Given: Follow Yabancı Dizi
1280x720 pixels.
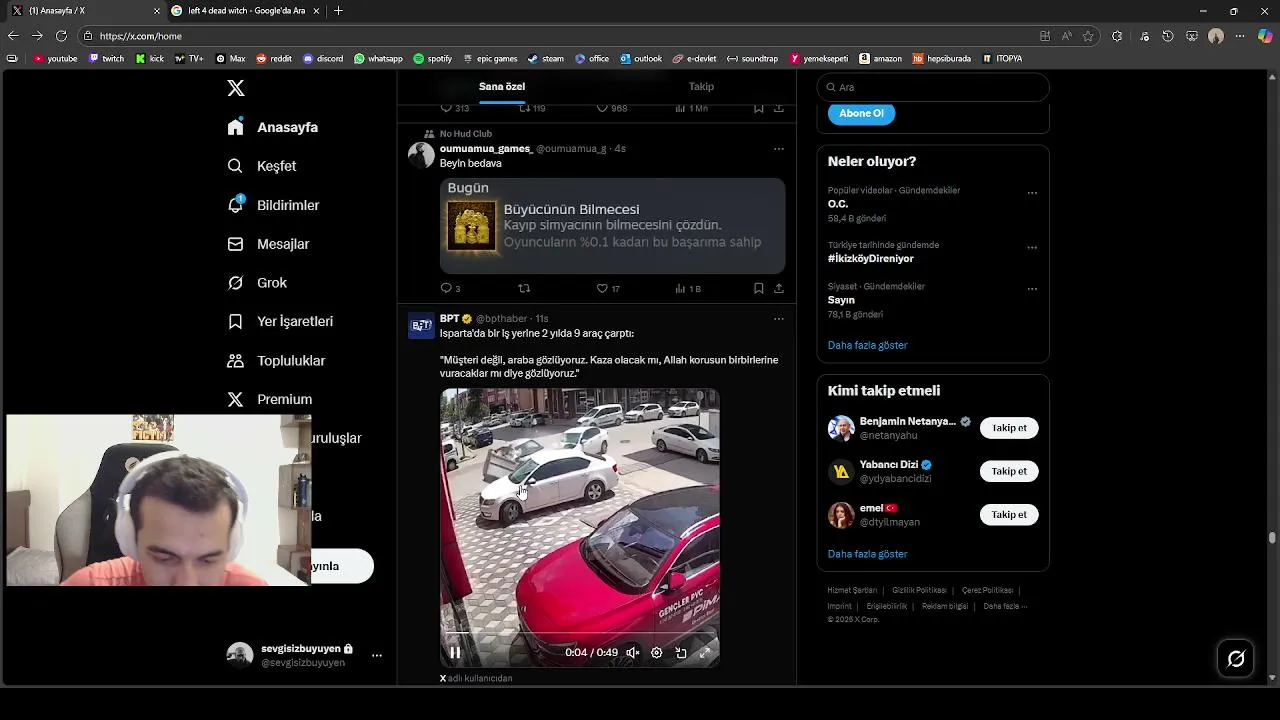Looking at the screenshot, I should [1009, 471].
